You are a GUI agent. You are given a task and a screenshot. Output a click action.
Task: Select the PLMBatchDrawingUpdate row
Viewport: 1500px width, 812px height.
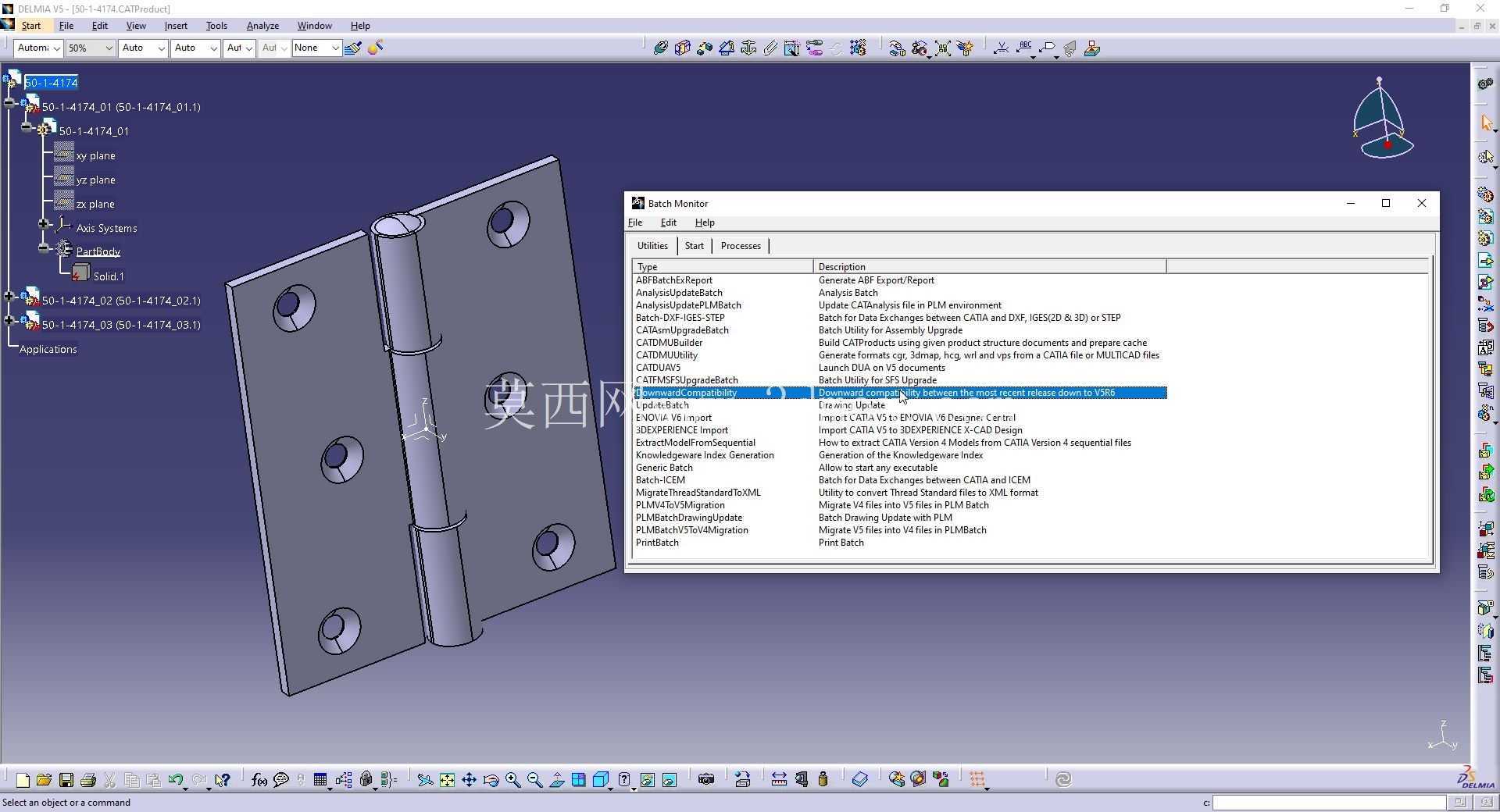(x=899, y=518)
